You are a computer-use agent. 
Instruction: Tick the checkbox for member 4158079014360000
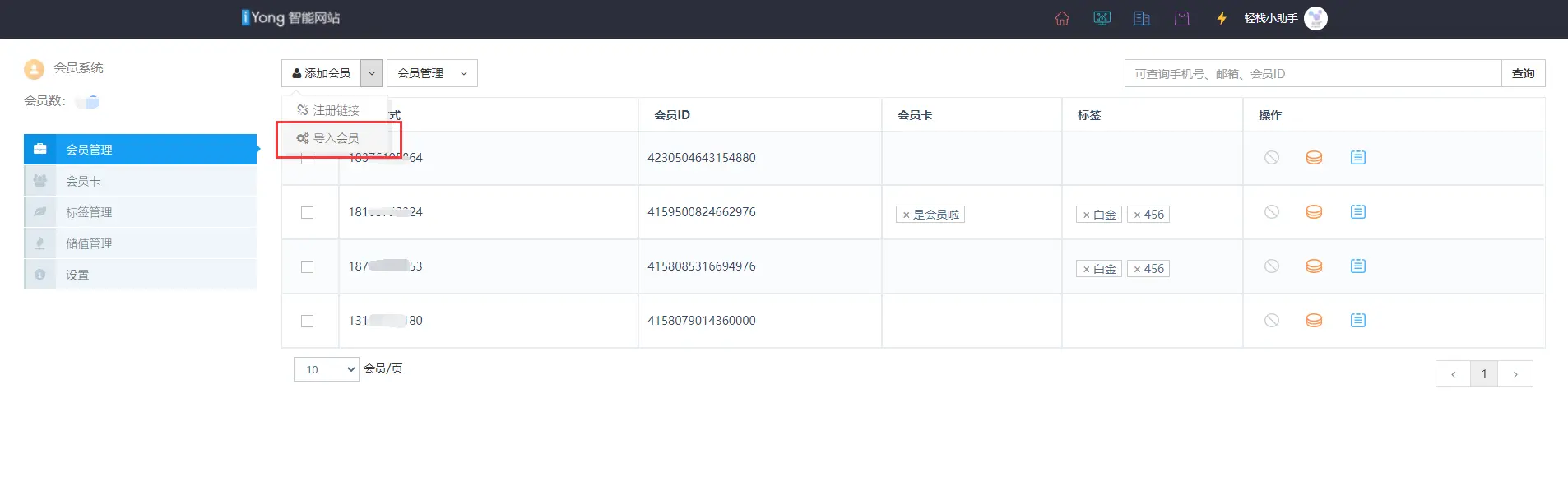coord(307,322)
